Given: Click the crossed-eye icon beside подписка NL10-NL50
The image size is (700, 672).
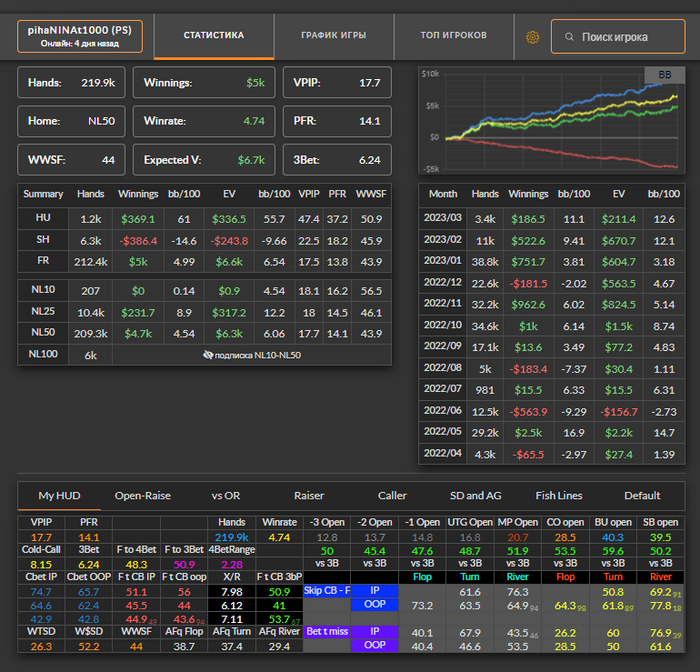Looking at the screenshot, I should click(208, 354).
